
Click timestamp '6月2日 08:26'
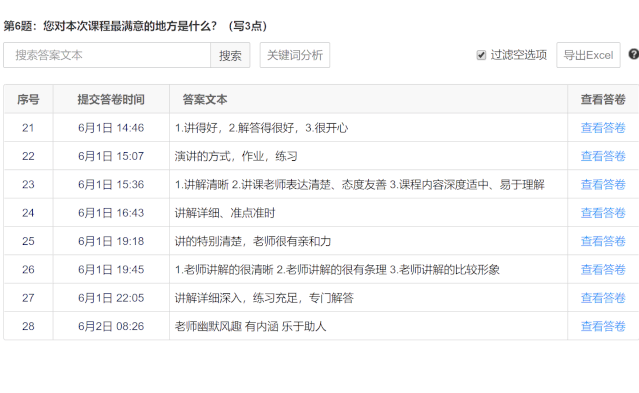(111, 326)
